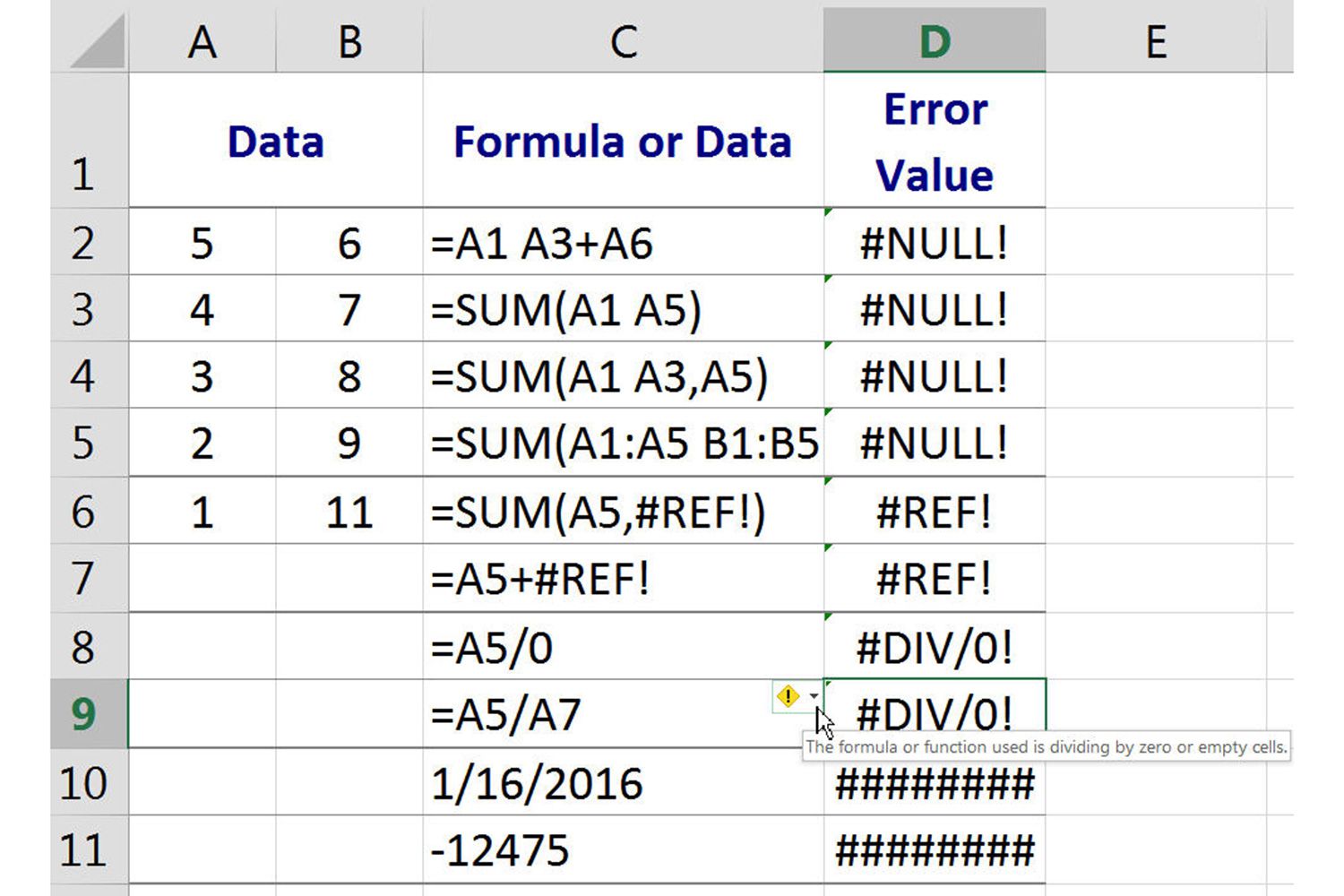This screenshot has height=896, width=1344.
Task: Click the #REF! value in row 6
Action: (935, 511)
